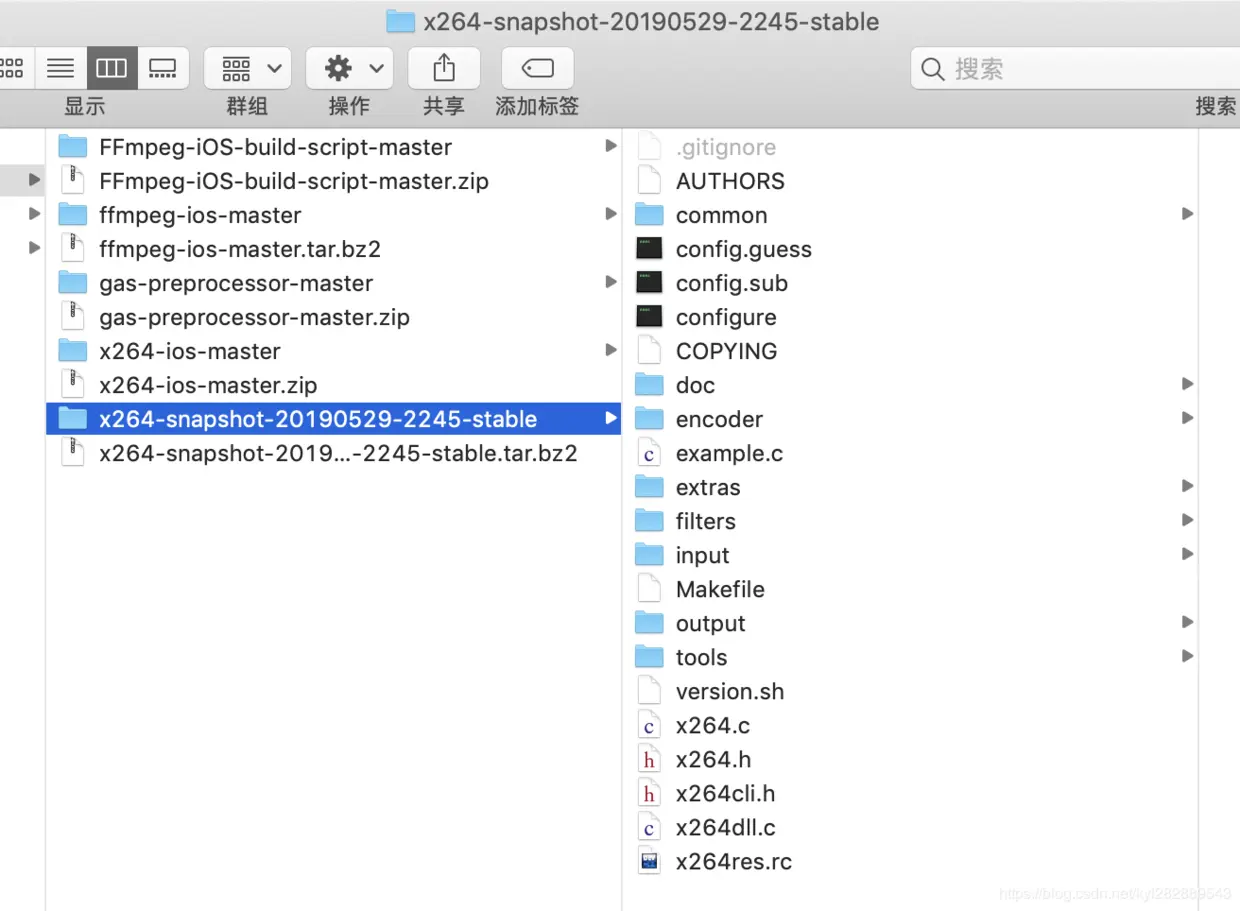Select the gas-preprocessor-master folder icon
This screenshot has height=911, width=1240.
click(73, 283)
